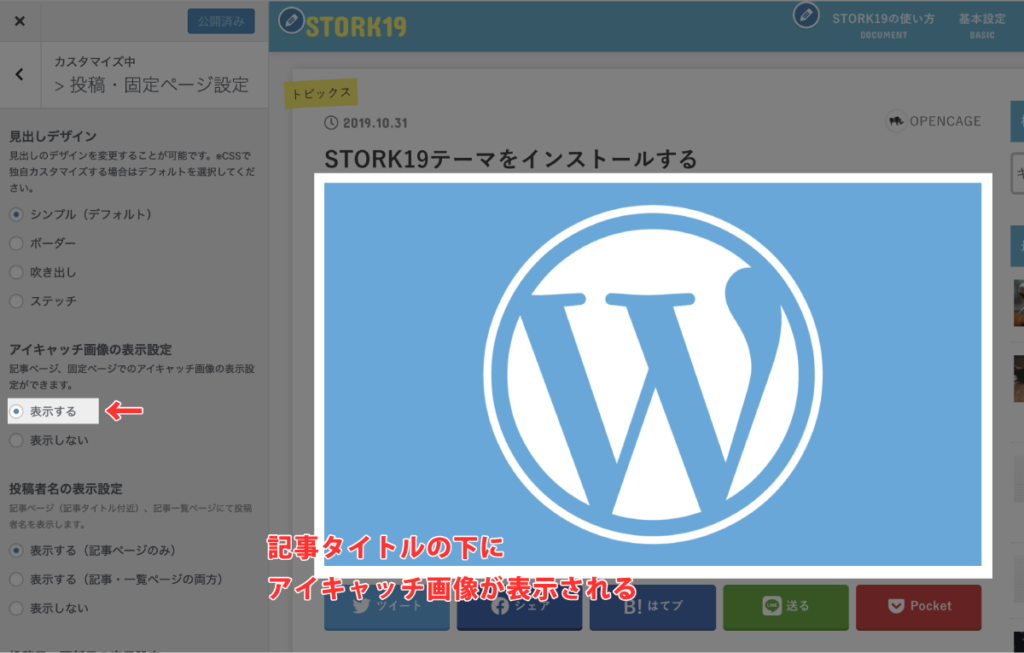
Task: Click the アイキャッチ画像の表示設定 heading
Action: pos(90,349)
